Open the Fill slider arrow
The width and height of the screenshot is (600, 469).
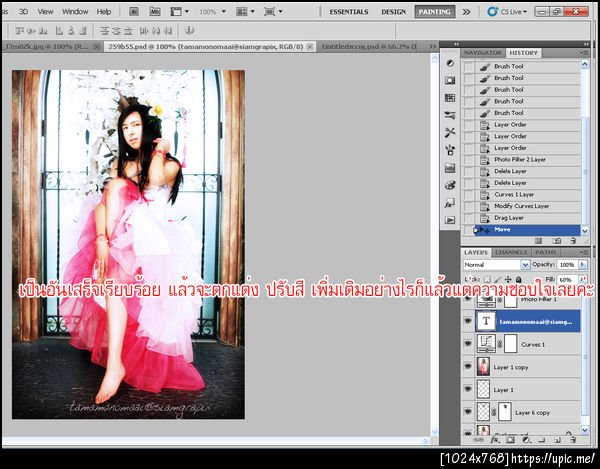[x=583, y=280]
